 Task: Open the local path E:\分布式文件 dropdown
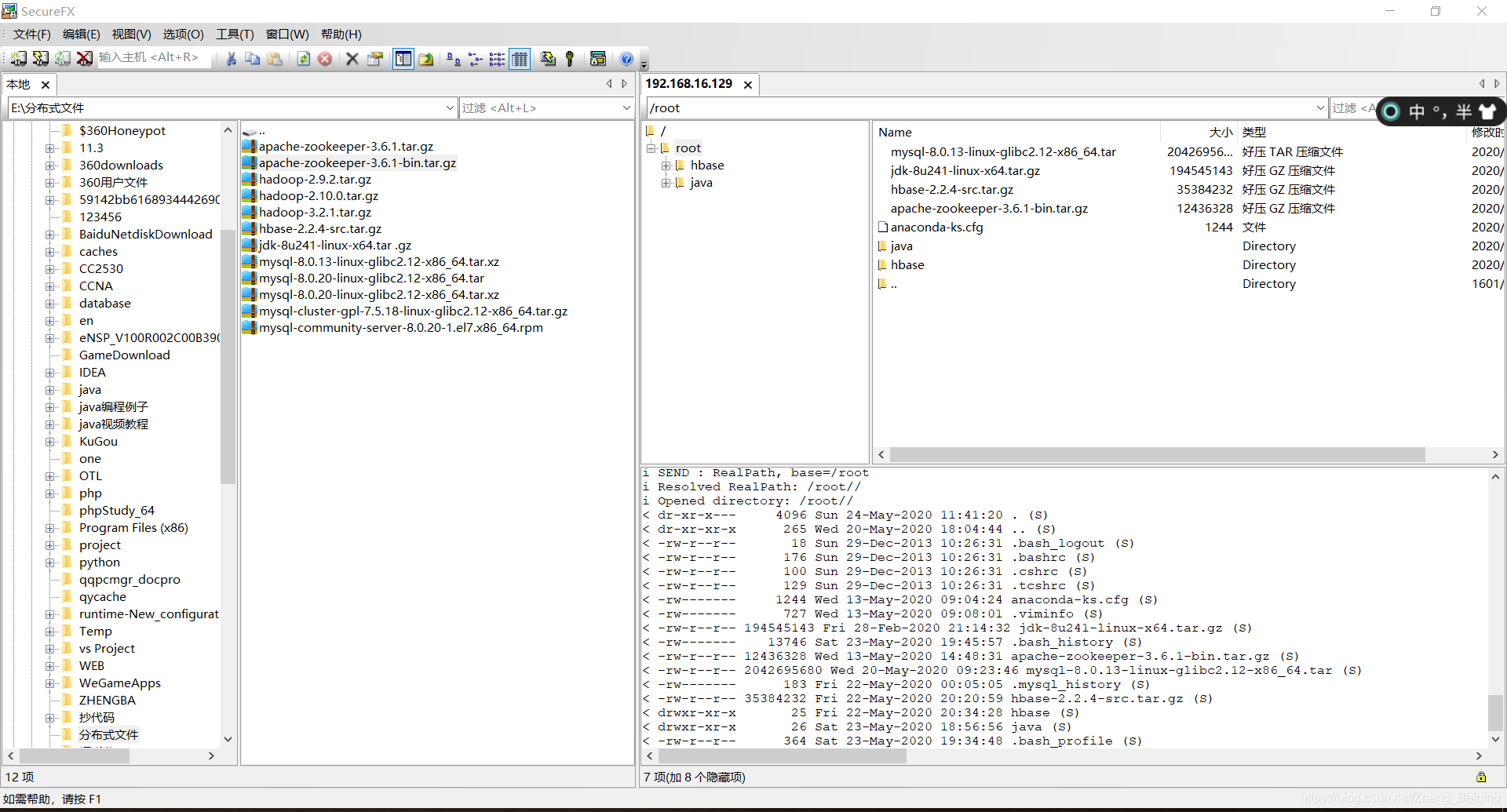[451, 108]
